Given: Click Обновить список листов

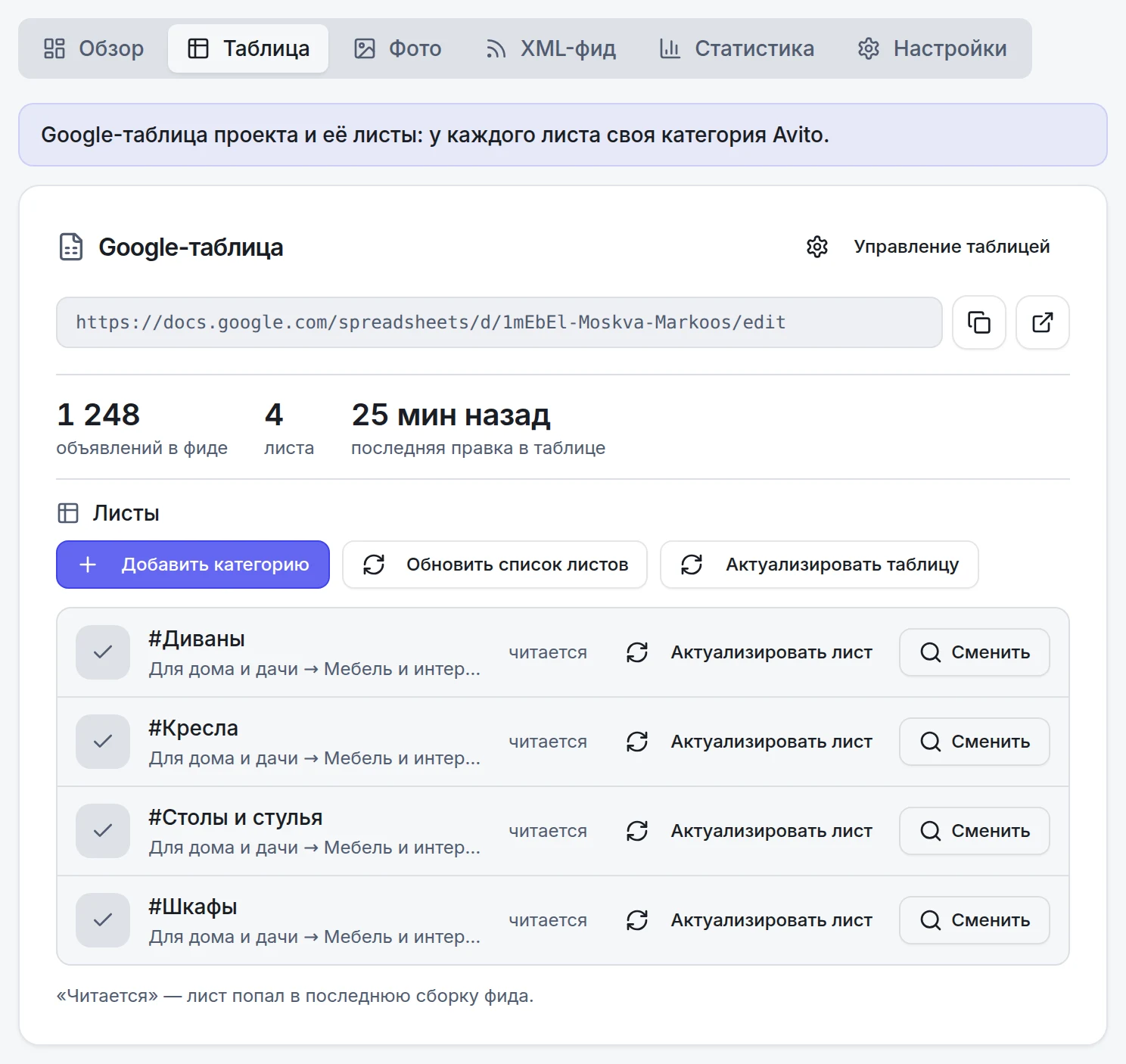Looking at the screenshot, I should pyautogui.click(x=495, y=565).
